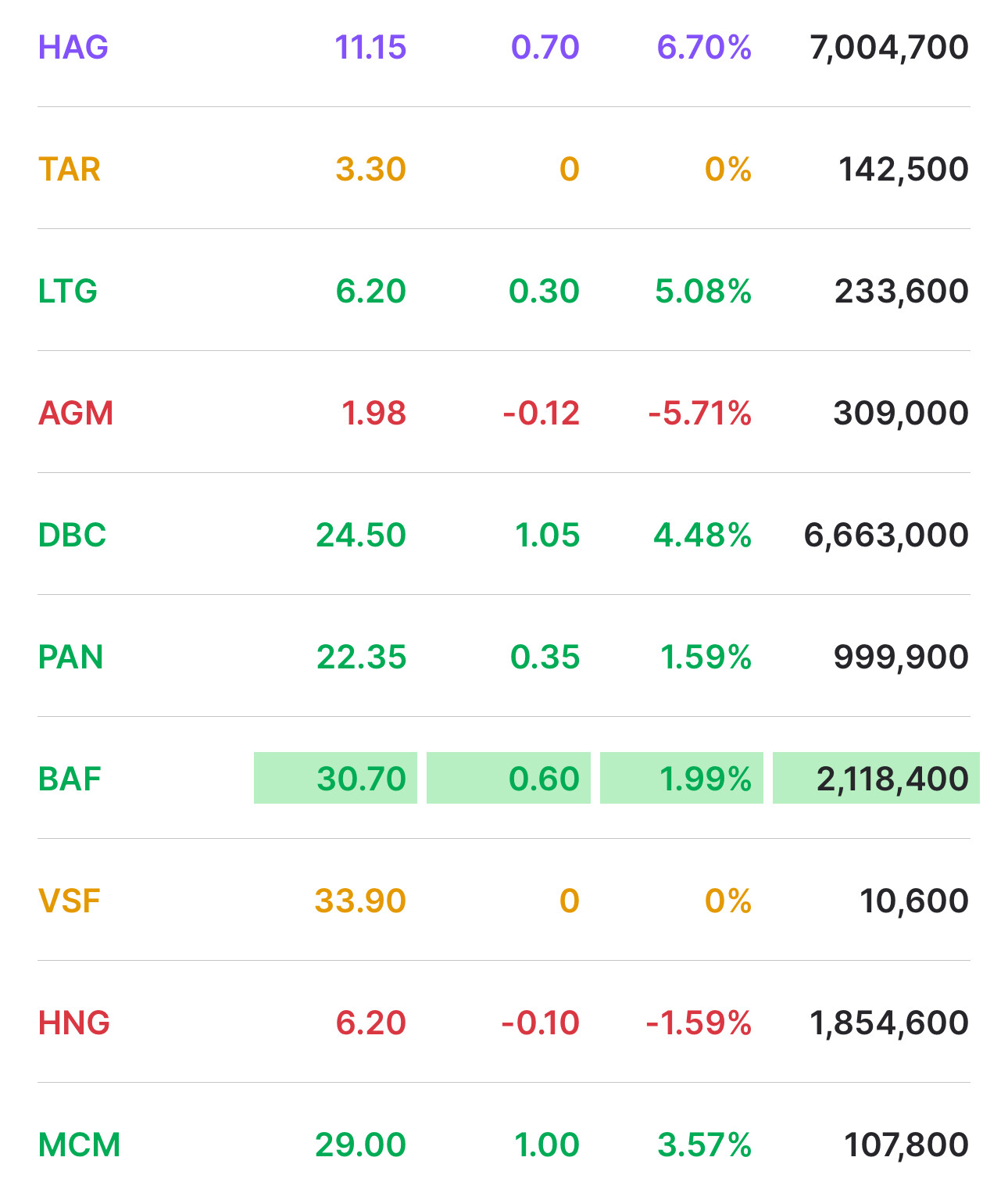The height and width of the screenshot is (1193, 1008).
Task: Select the VSF ticker symbol
Action: pyautogui.click(x=70, y=901)
